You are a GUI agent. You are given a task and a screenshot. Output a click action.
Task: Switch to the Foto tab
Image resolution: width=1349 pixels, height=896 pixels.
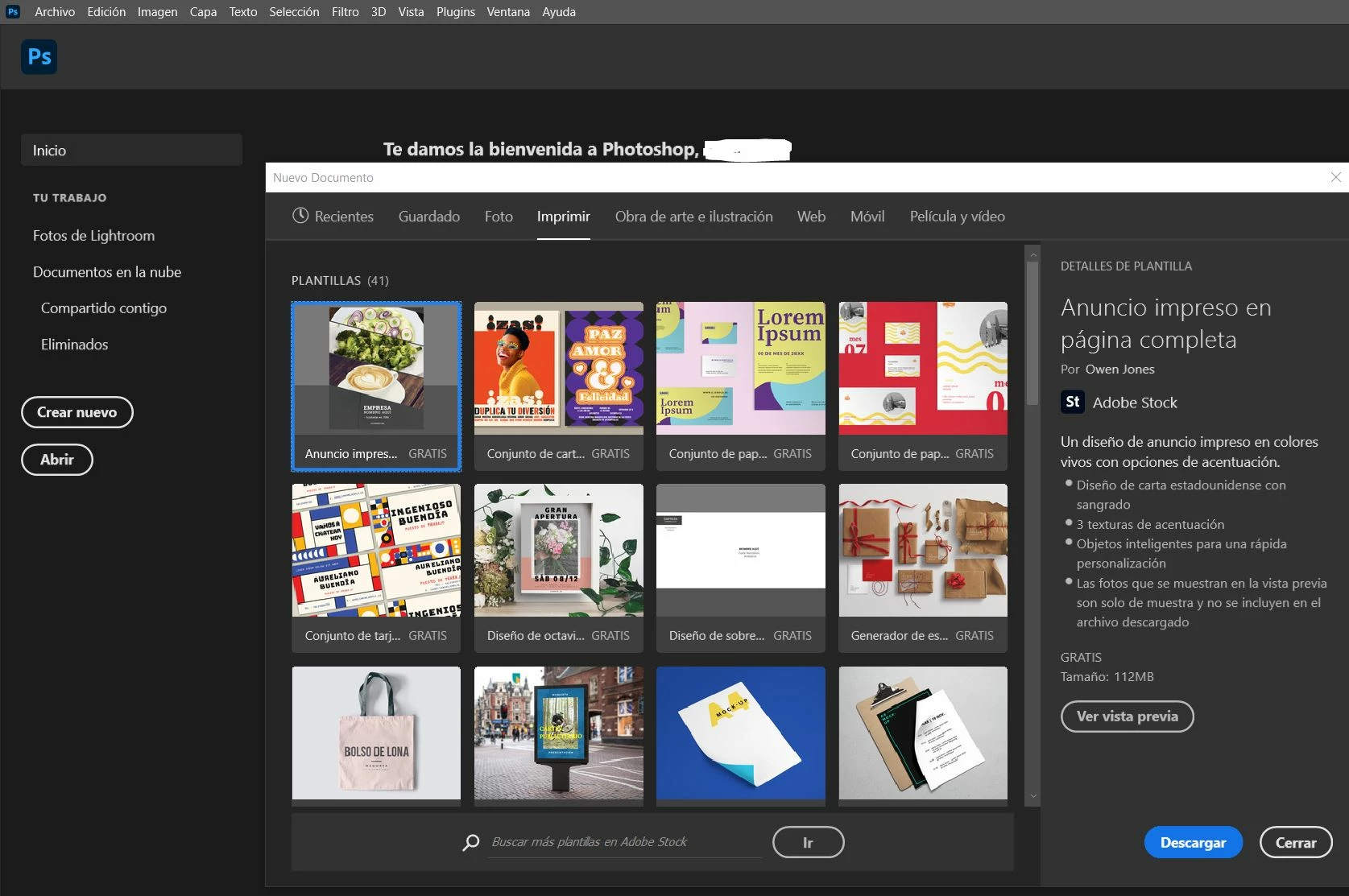(x=499, y=216)
